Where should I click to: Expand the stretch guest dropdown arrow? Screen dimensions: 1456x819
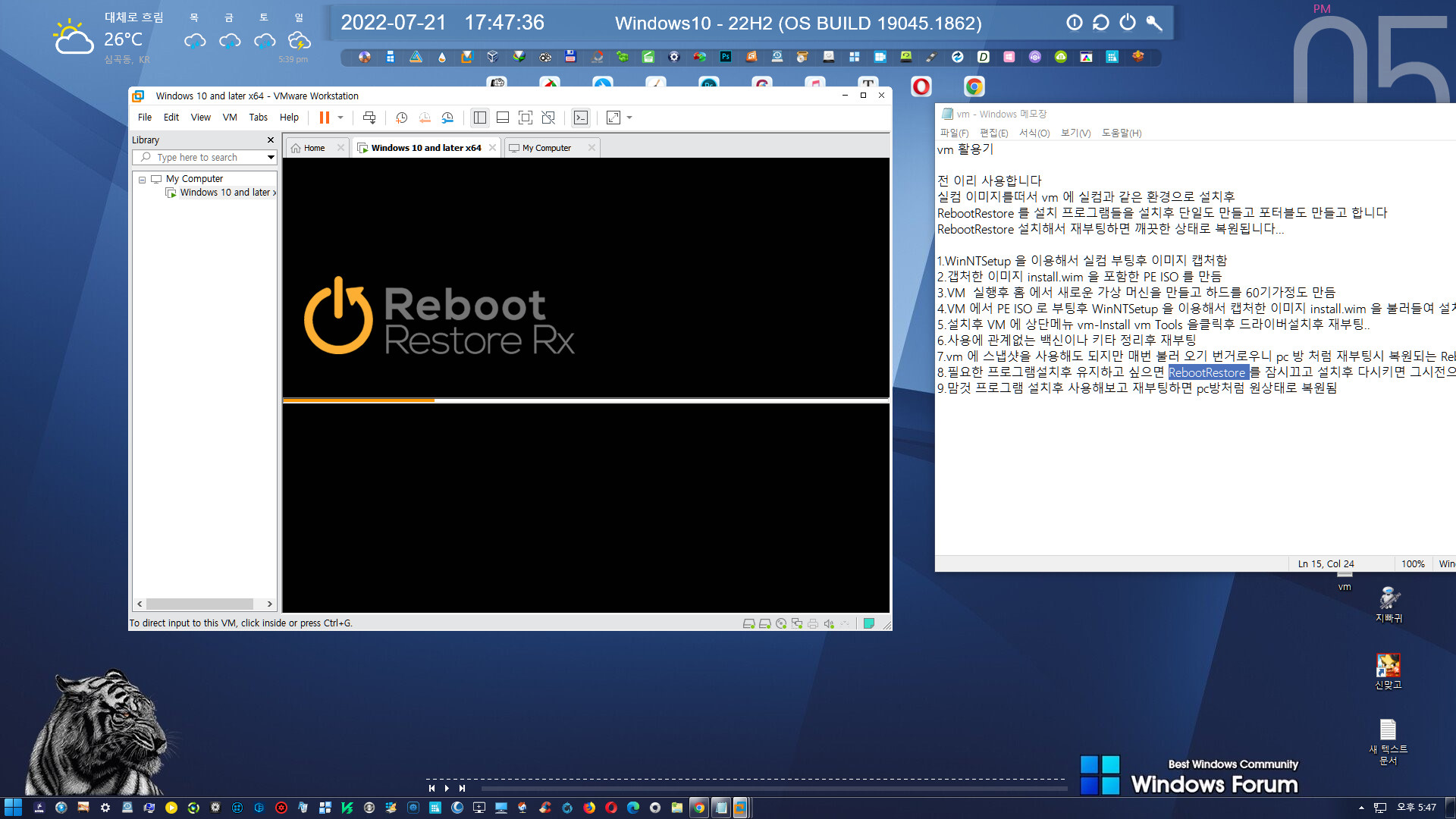click(629, 118)
